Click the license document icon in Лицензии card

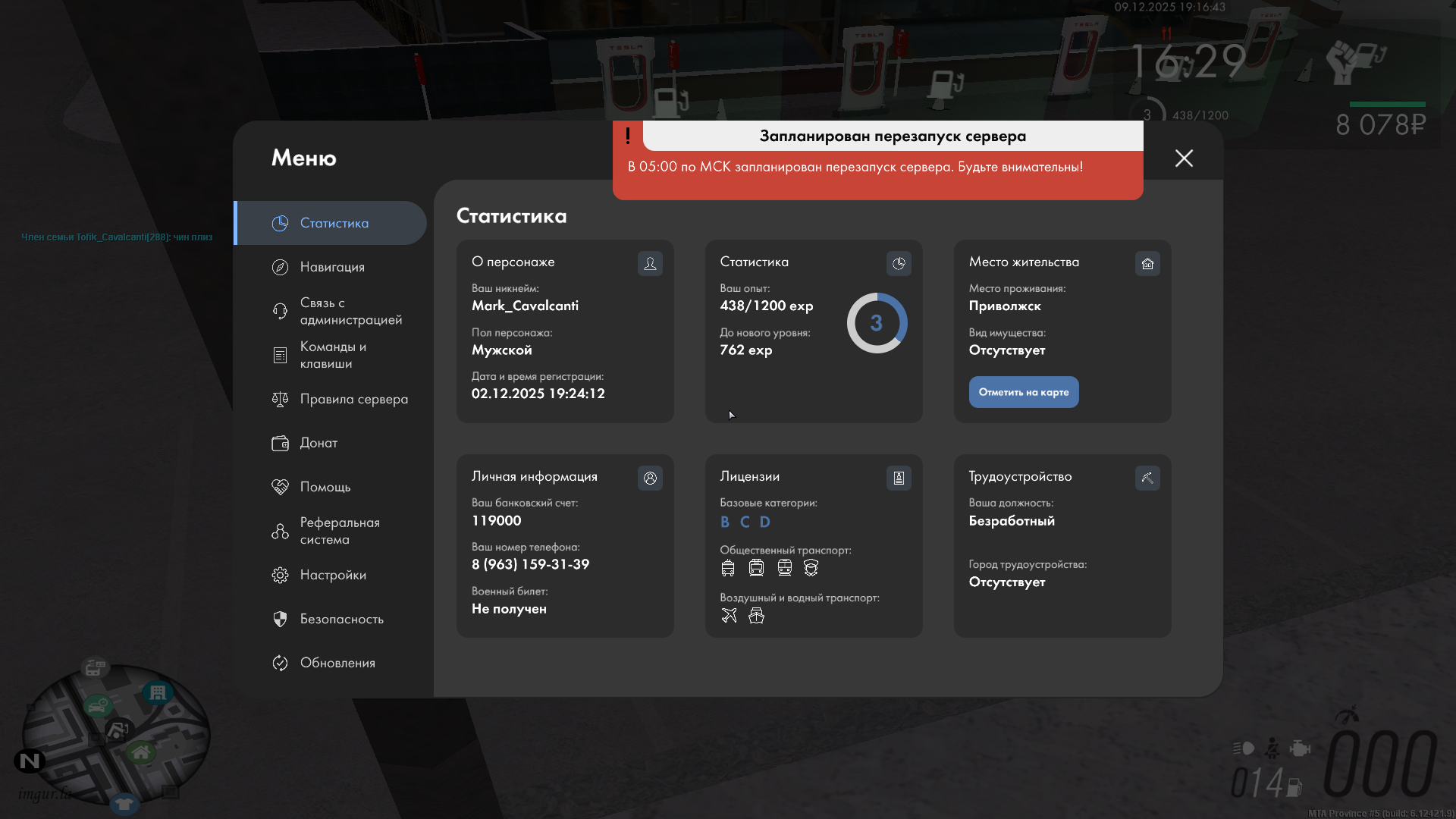pos(899,478)
